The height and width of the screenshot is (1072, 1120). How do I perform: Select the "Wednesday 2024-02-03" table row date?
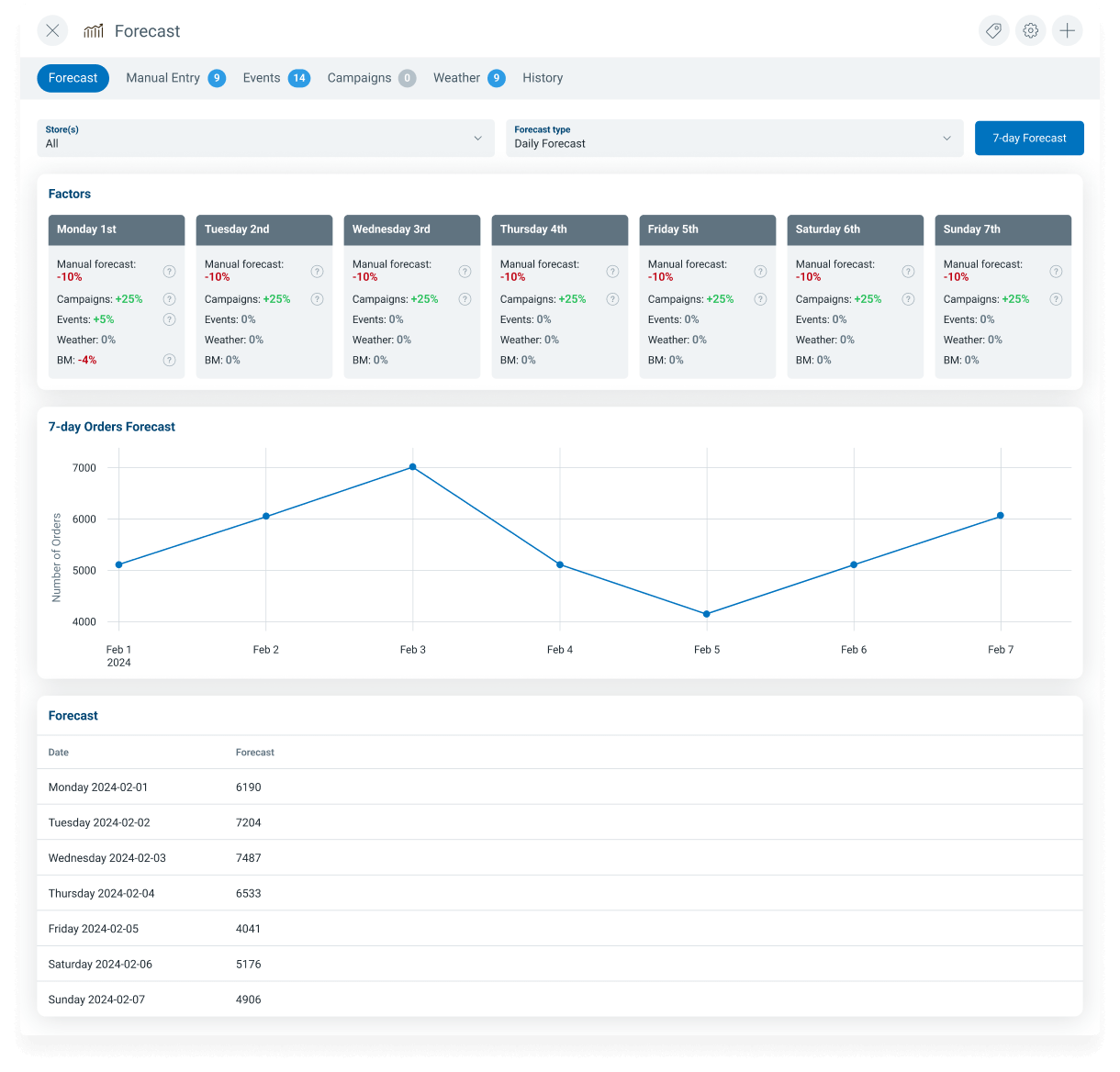point(107,858)
